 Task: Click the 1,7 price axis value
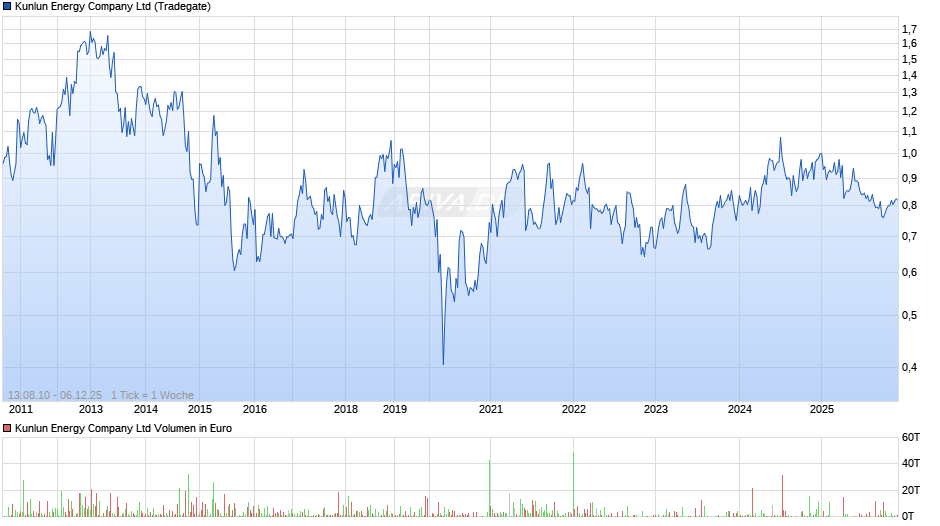point(909,29)
